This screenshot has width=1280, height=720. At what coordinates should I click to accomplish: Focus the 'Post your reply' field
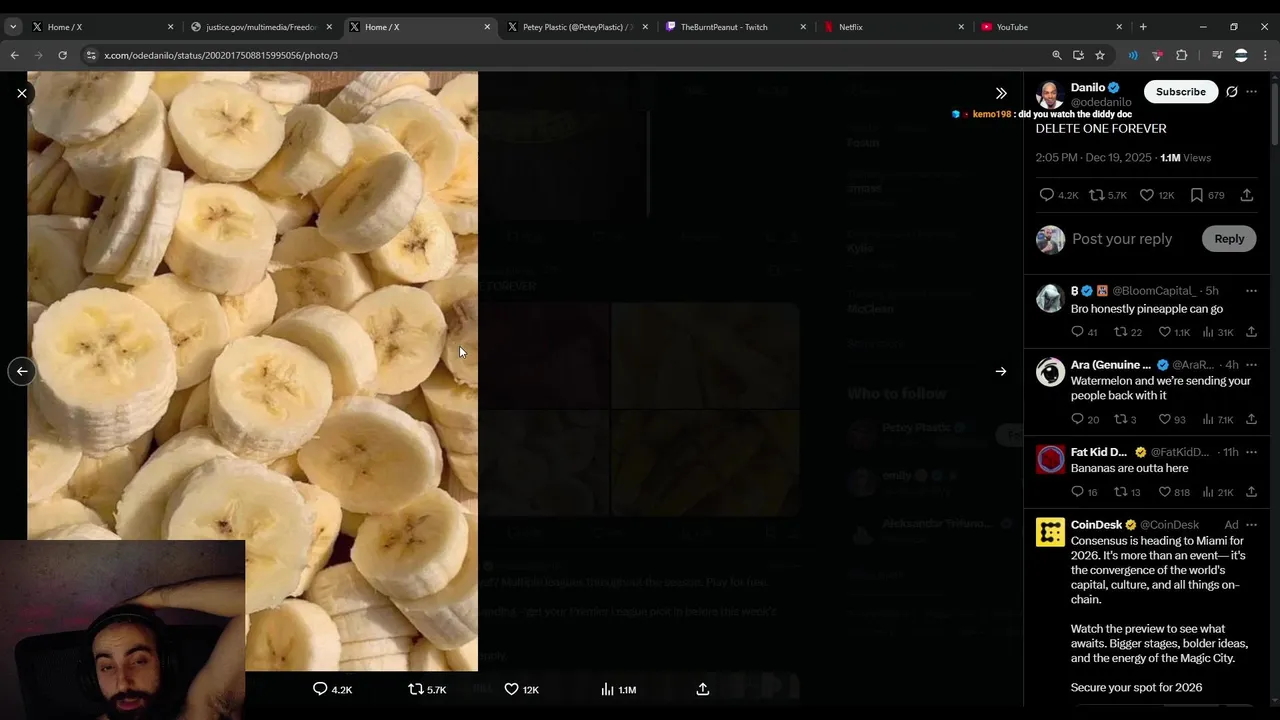[1122, 239]
